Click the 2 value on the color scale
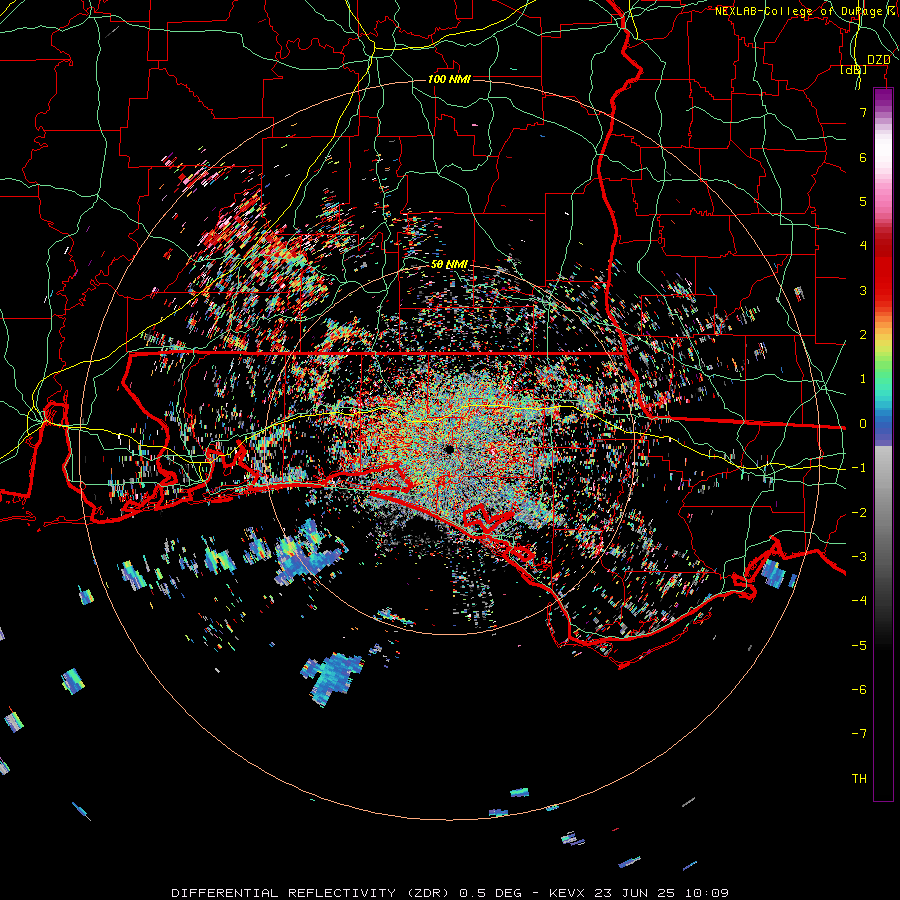Viewport: 900px width, 900px height. click(863, 335)
